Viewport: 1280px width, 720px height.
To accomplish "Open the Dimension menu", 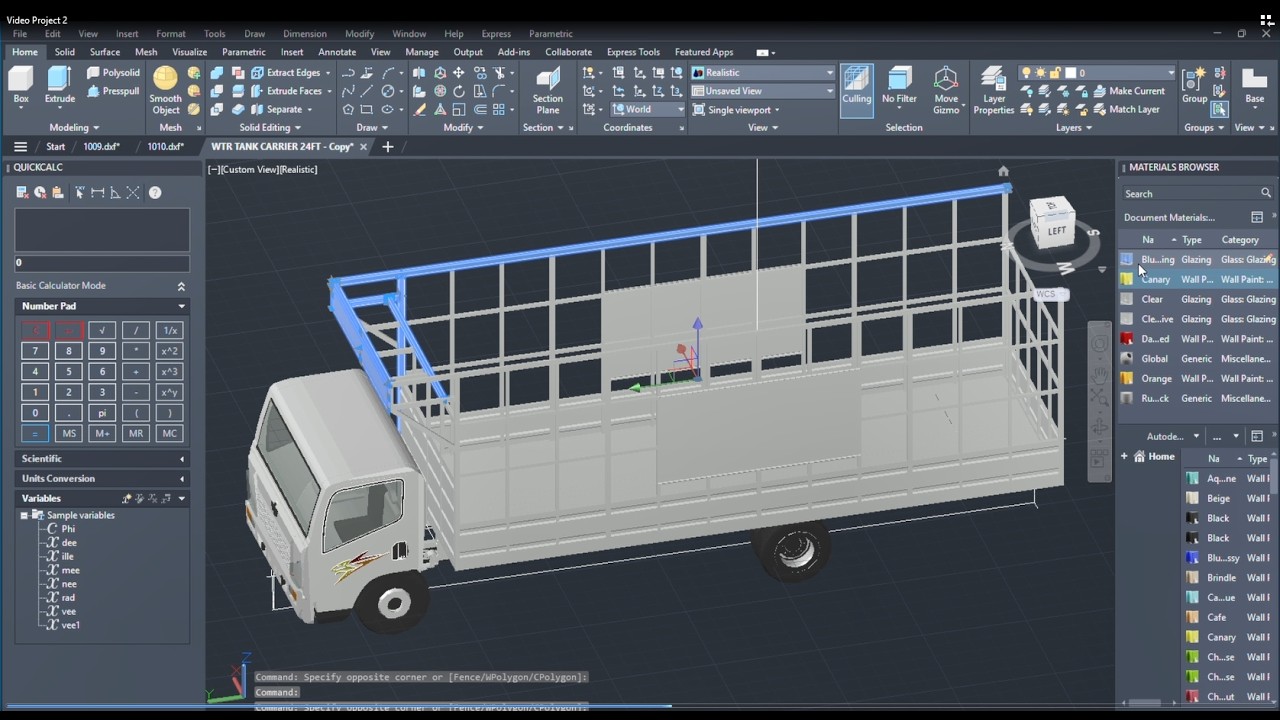I will tap(304, 34).
